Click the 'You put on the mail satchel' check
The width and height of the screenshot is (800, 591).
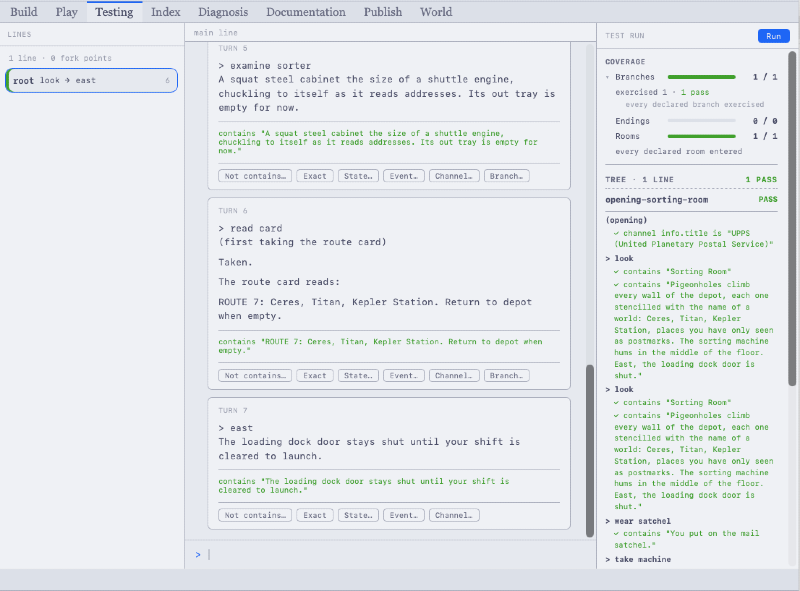point(686,539)
